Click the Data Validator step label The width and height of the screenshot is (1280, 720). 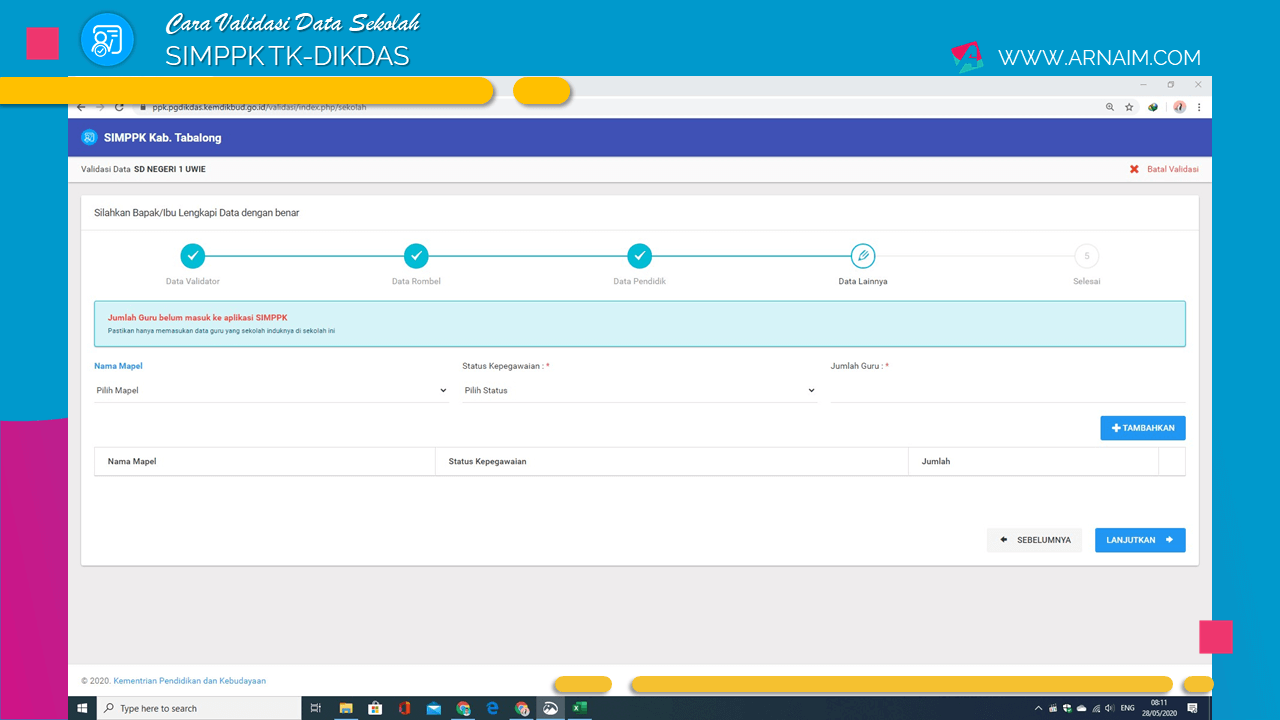click(193, 282)
